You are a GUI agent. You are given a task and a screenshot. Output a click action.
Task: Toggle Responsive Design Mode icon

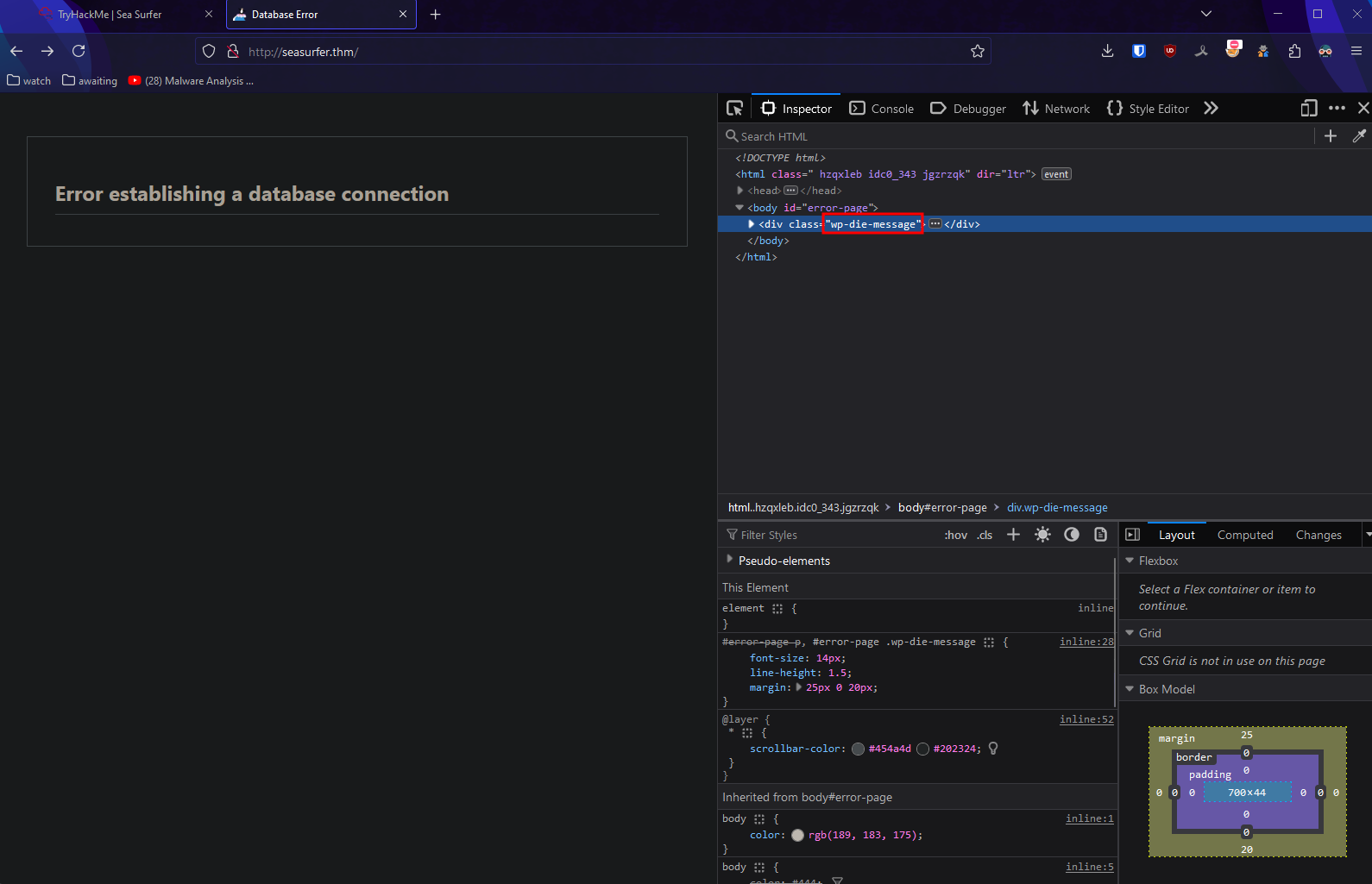1309,108
